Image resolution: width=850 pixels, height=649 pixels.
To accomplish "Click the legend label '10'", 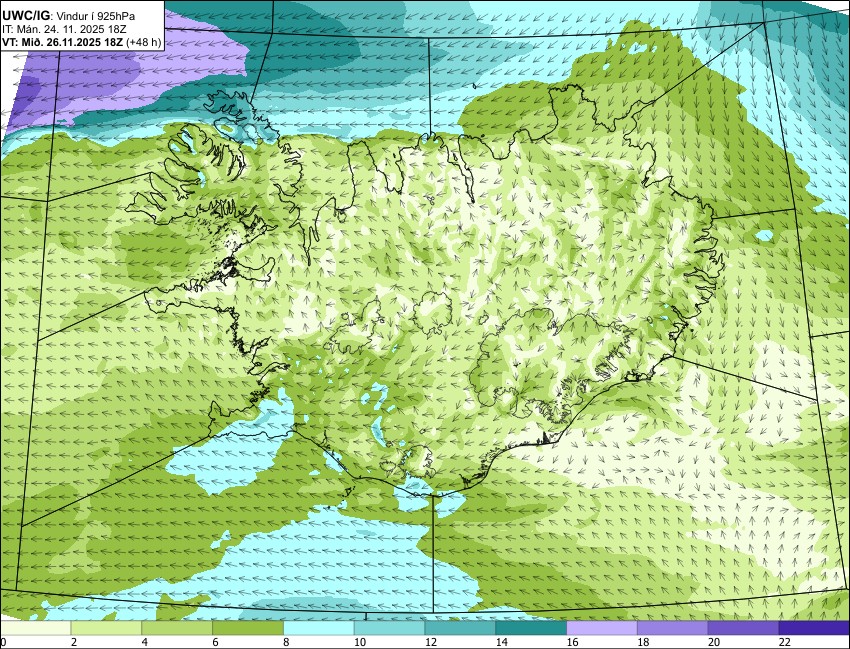I will coord(360,642).
